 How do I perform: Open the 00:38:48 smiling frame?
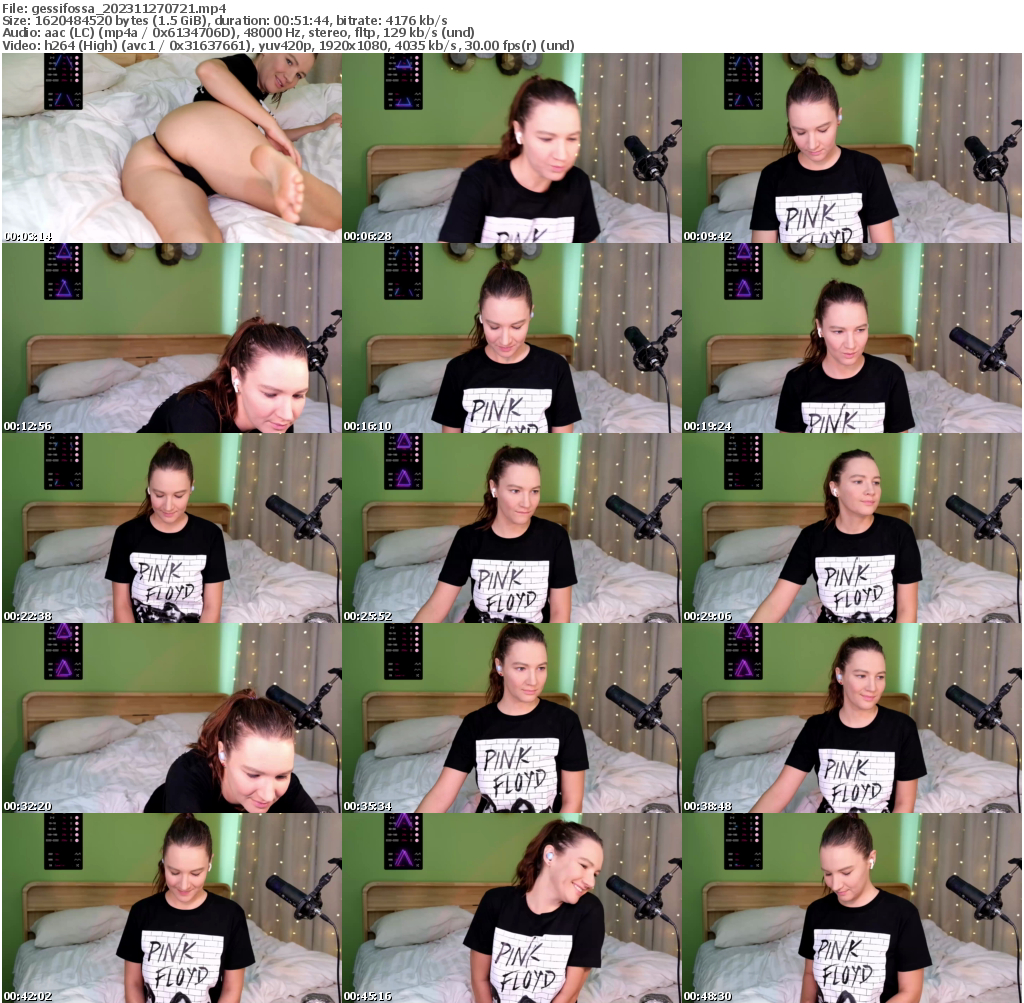(852, 713)
